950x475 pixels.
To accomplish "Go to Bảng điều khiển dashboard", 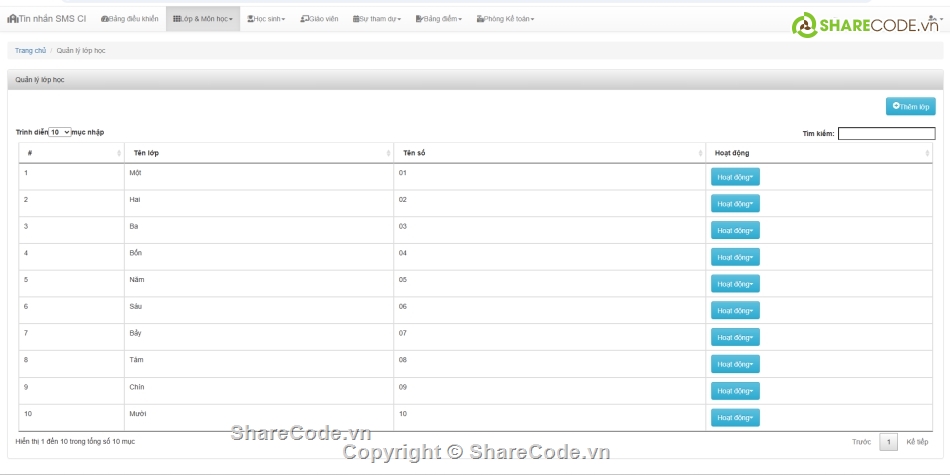I will (x=130, y=19).
